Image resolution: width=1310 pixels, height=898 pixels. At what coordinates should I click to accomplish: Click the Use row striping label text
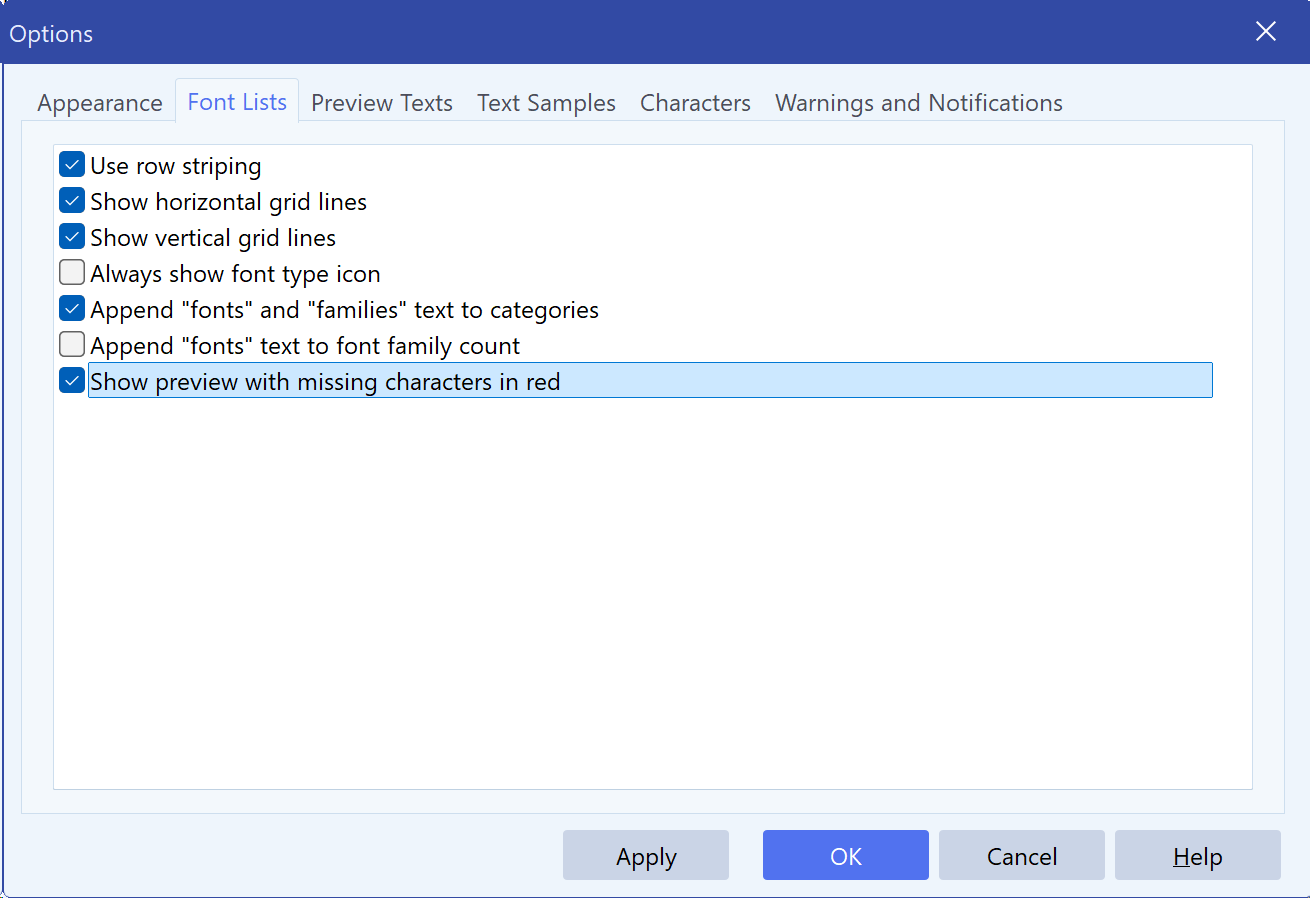click(x=176, y=166)
